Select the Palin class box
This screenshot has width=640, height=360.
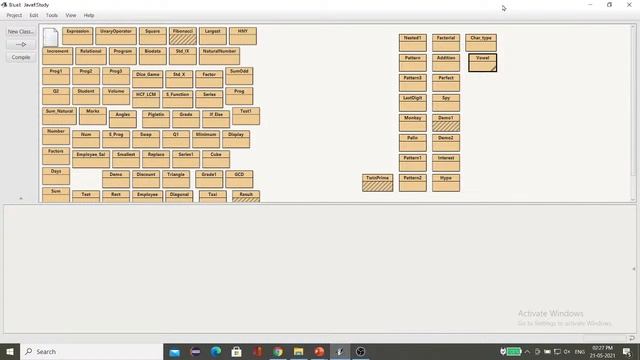click(413, 142)
